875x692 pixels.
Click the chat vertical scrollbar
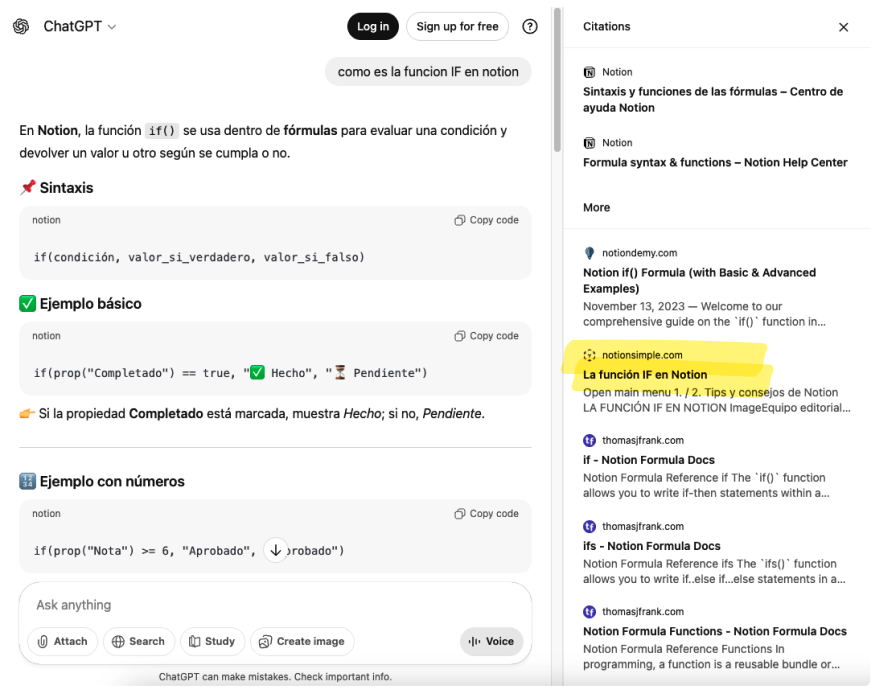click(557, 80)
